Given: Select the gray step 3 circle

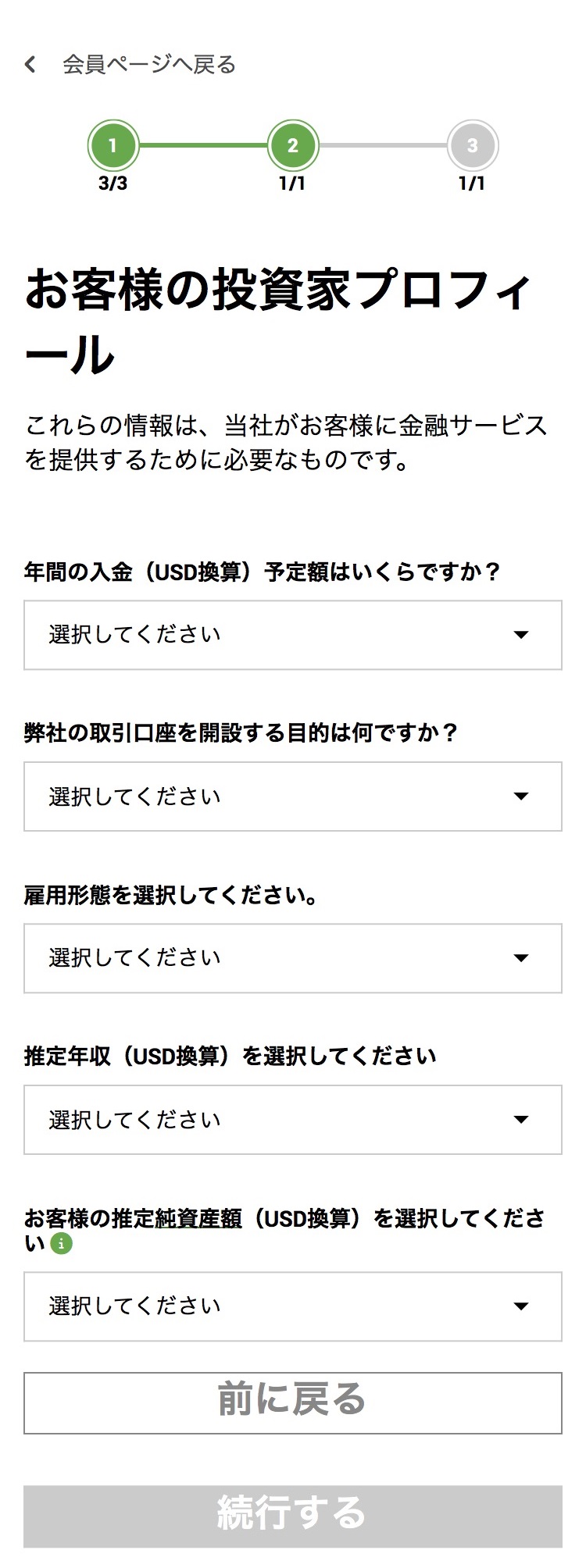Looking at the screenshot, I should (472, 145).
